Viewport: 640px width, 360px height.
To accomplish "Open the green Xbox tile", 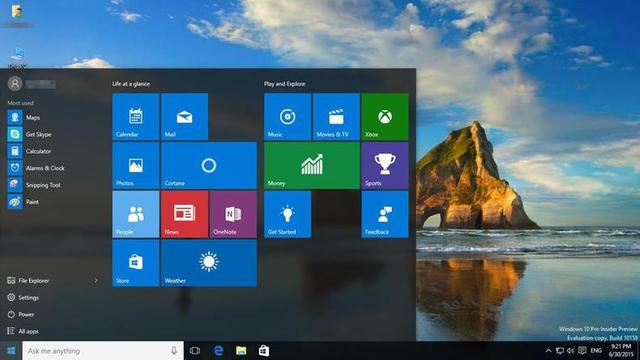I will tap(385, 117).
